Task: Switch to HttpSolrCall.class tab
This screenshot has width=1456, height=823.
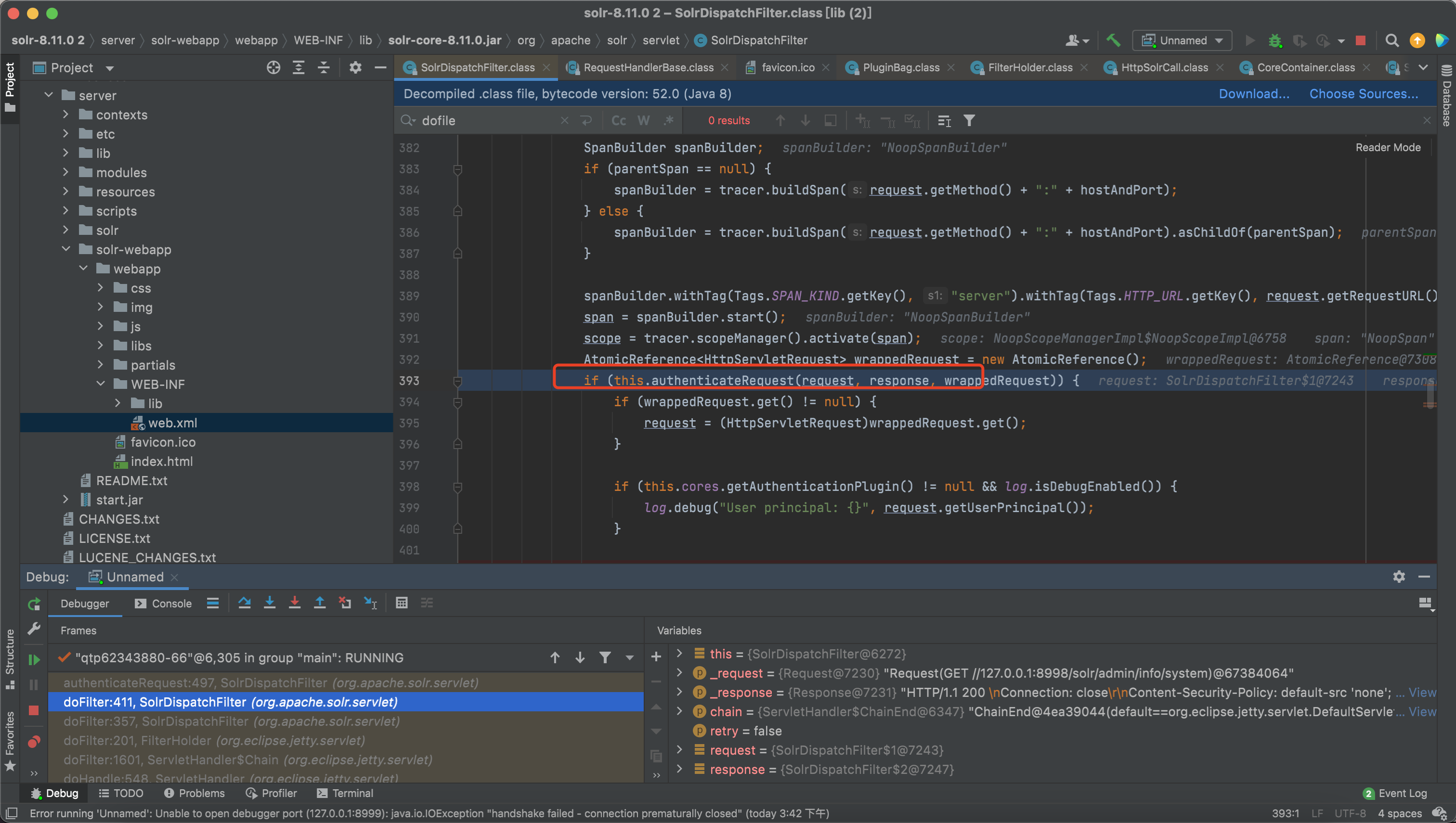Action: [x=1164, y=67]
